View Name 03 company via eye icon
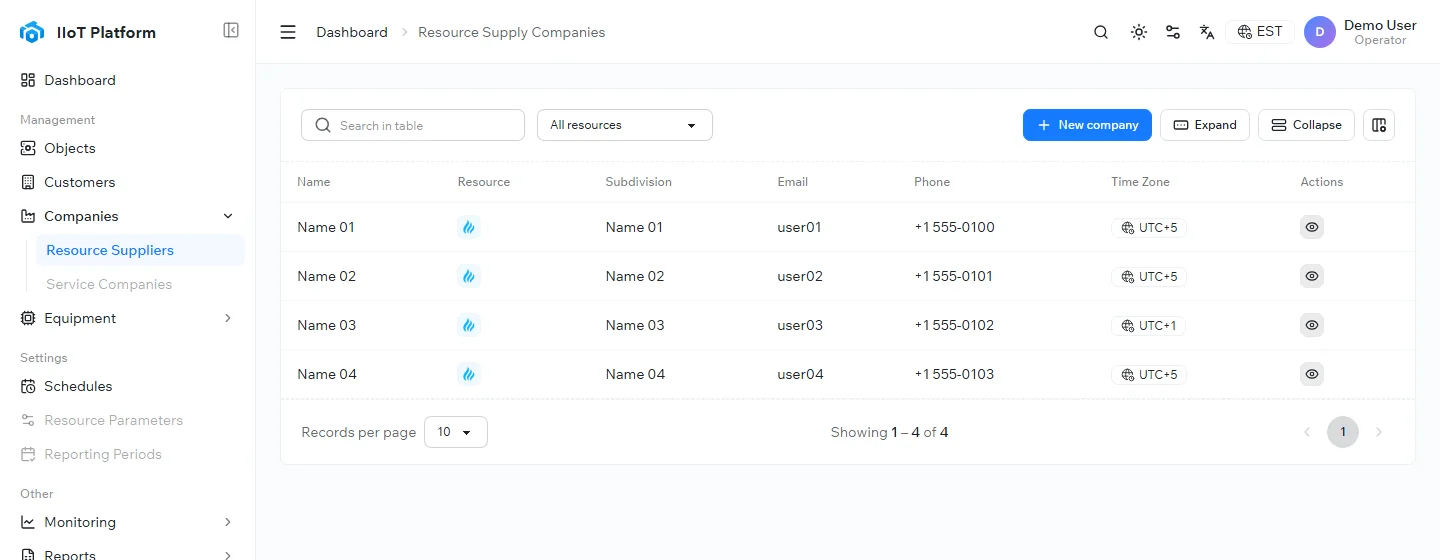The height and width of the screenshot is (560, 1440). [1312, 325]
